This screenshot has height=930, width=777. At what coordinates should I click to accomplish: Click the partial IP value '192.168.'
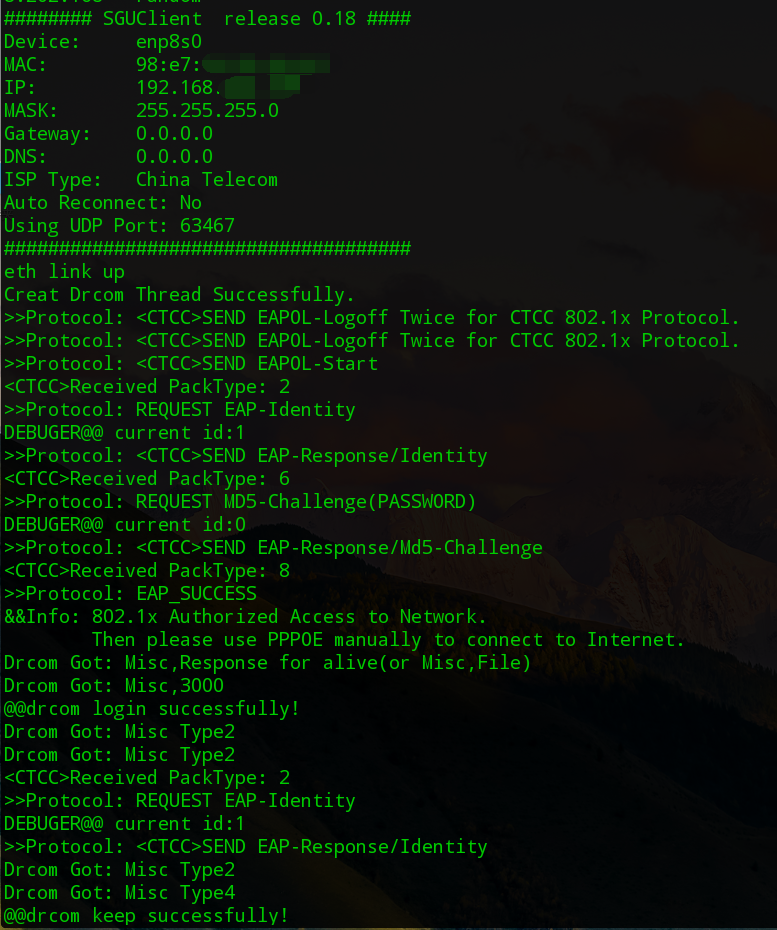point(179,88)
